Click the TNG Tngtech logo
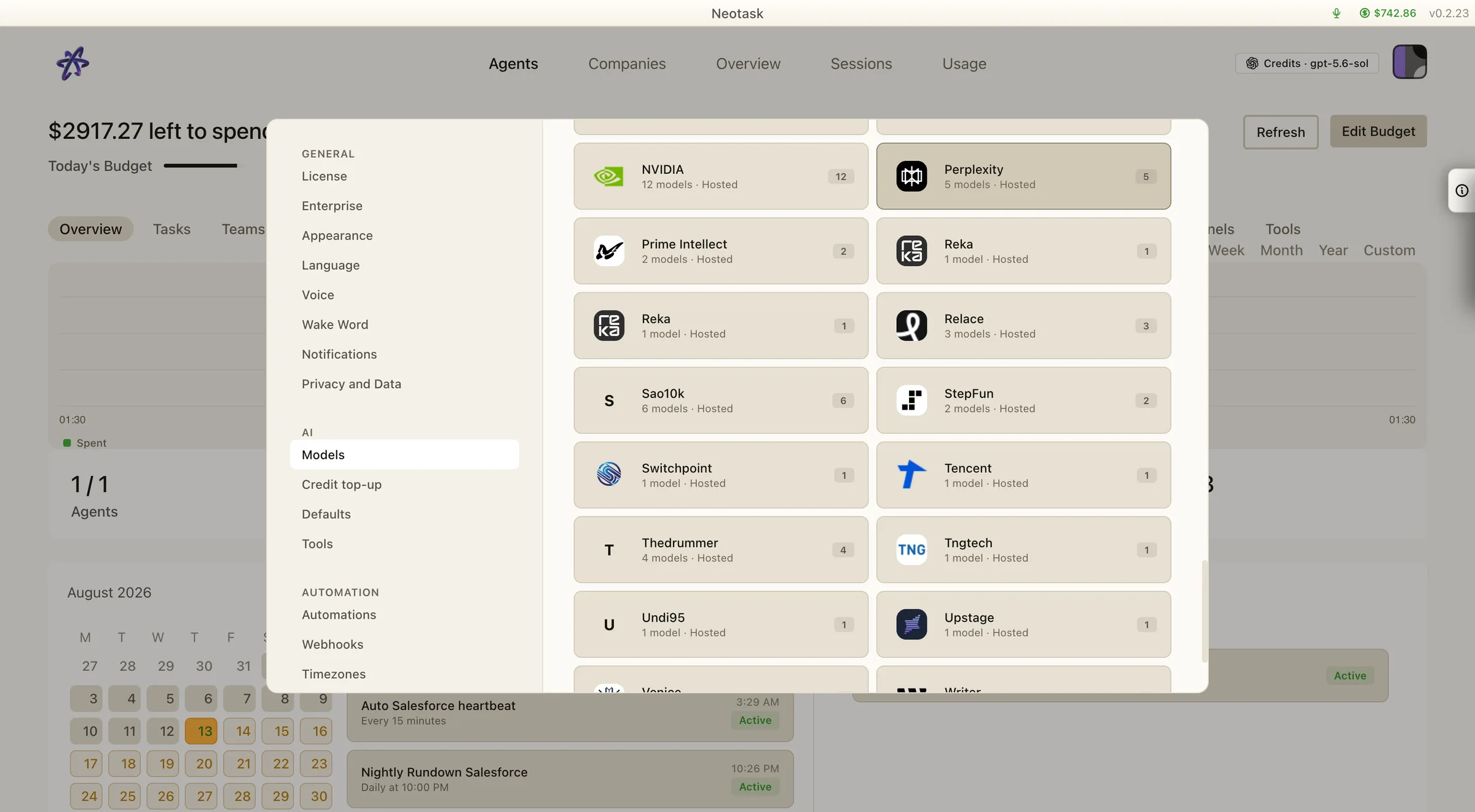This screenshot has height=812, width=1475. pos(911,550)
